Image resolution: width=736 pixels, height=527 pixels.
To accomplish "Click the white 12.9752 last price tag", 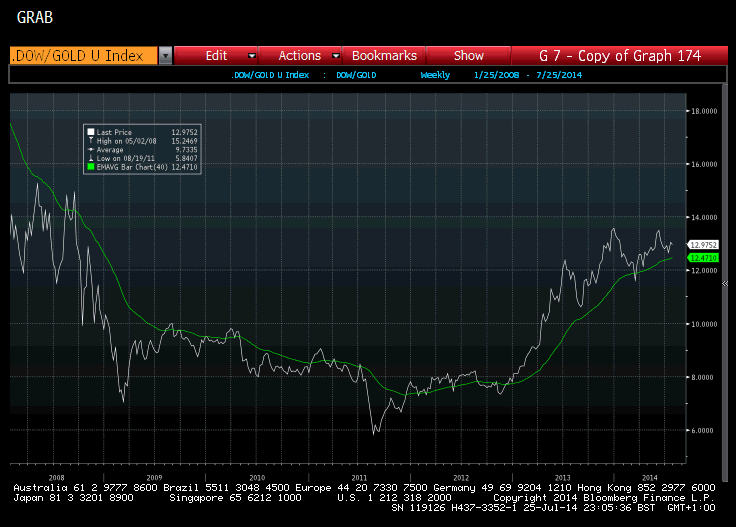I will click(703, 245).
